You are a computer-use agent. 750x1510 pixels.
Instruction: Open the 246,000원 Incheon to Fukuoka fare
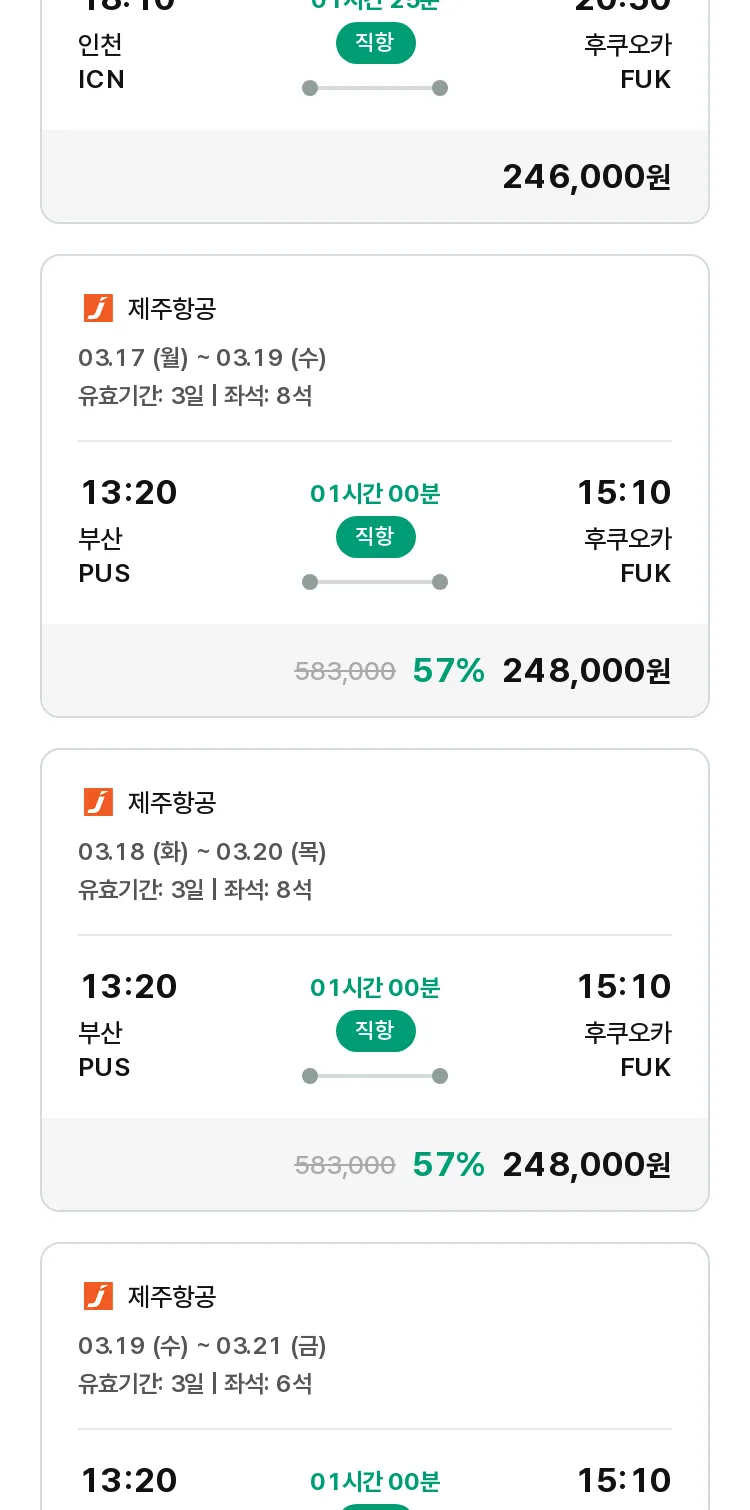tap(586, 177)
